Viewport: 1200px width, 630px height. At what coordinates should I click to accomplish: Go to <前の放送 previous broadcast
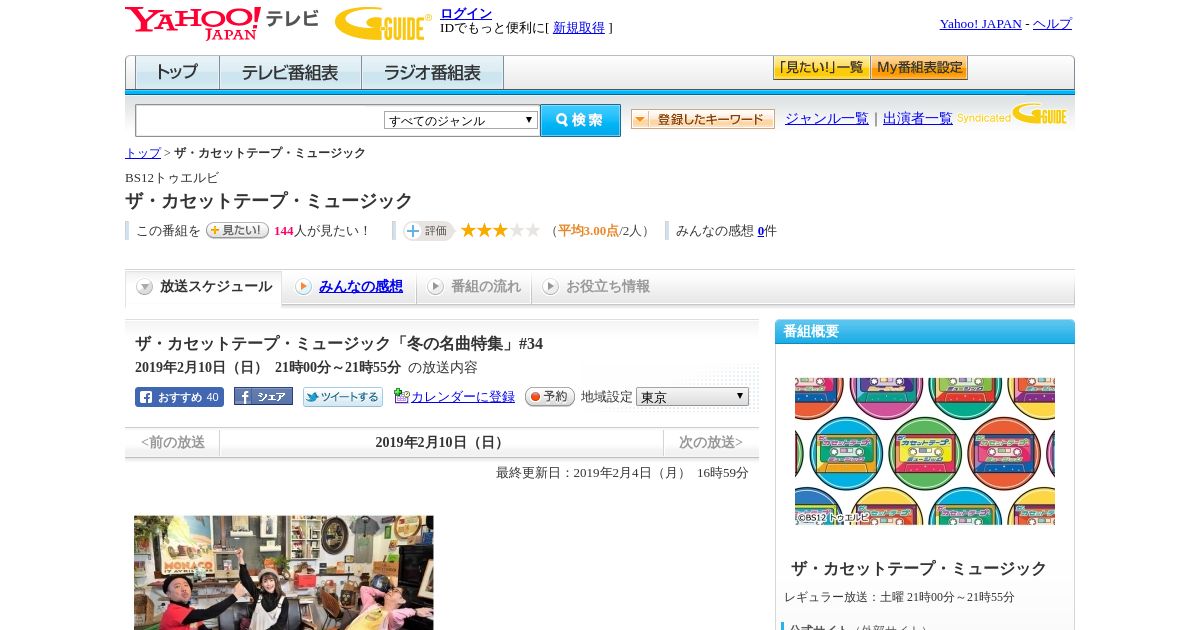173,442
